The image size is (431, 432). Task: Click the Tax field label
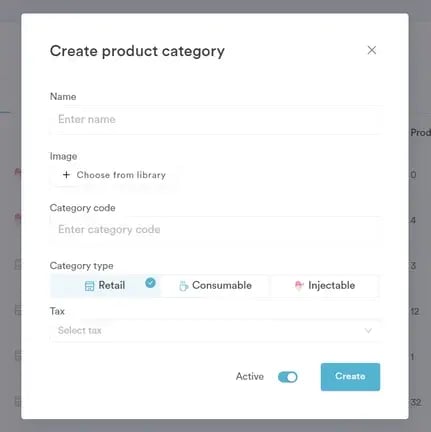point(57,311)
